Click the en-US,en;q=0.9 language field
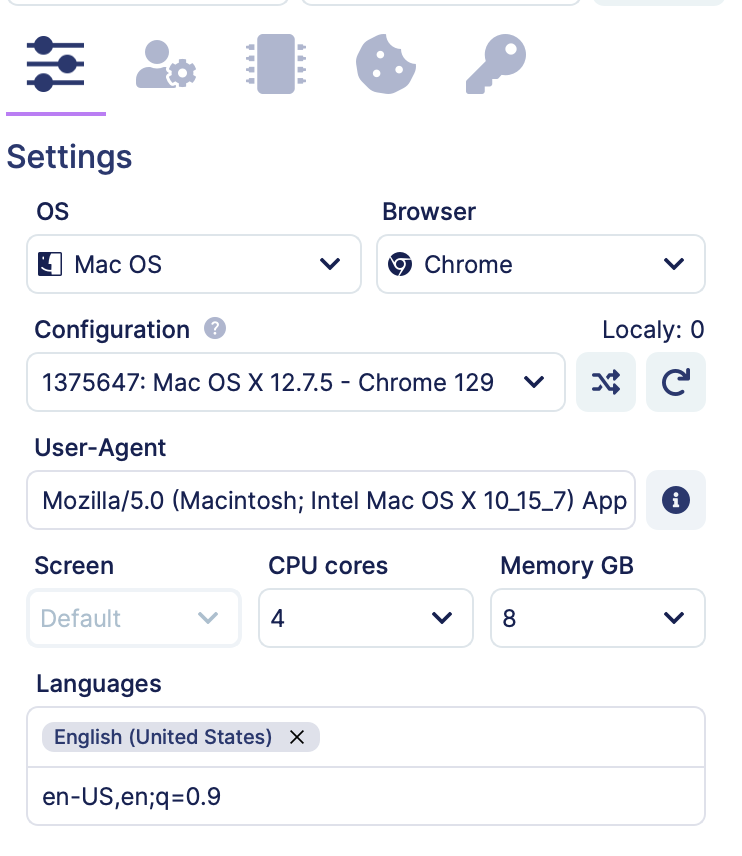Screen dimensions: 742x856 [366, 796]
